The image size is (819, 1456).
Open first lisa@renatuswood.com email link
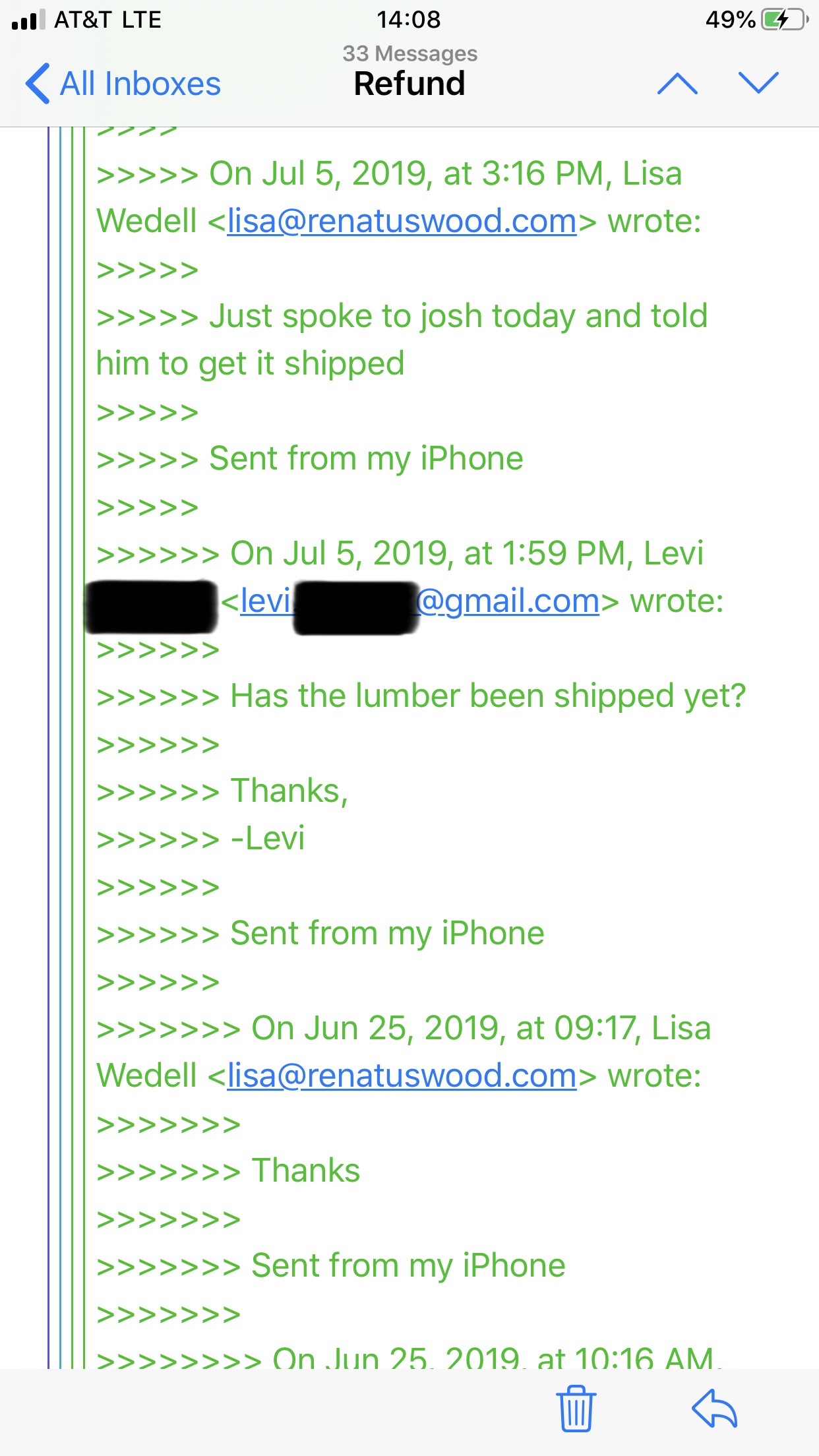pos(402,221)
